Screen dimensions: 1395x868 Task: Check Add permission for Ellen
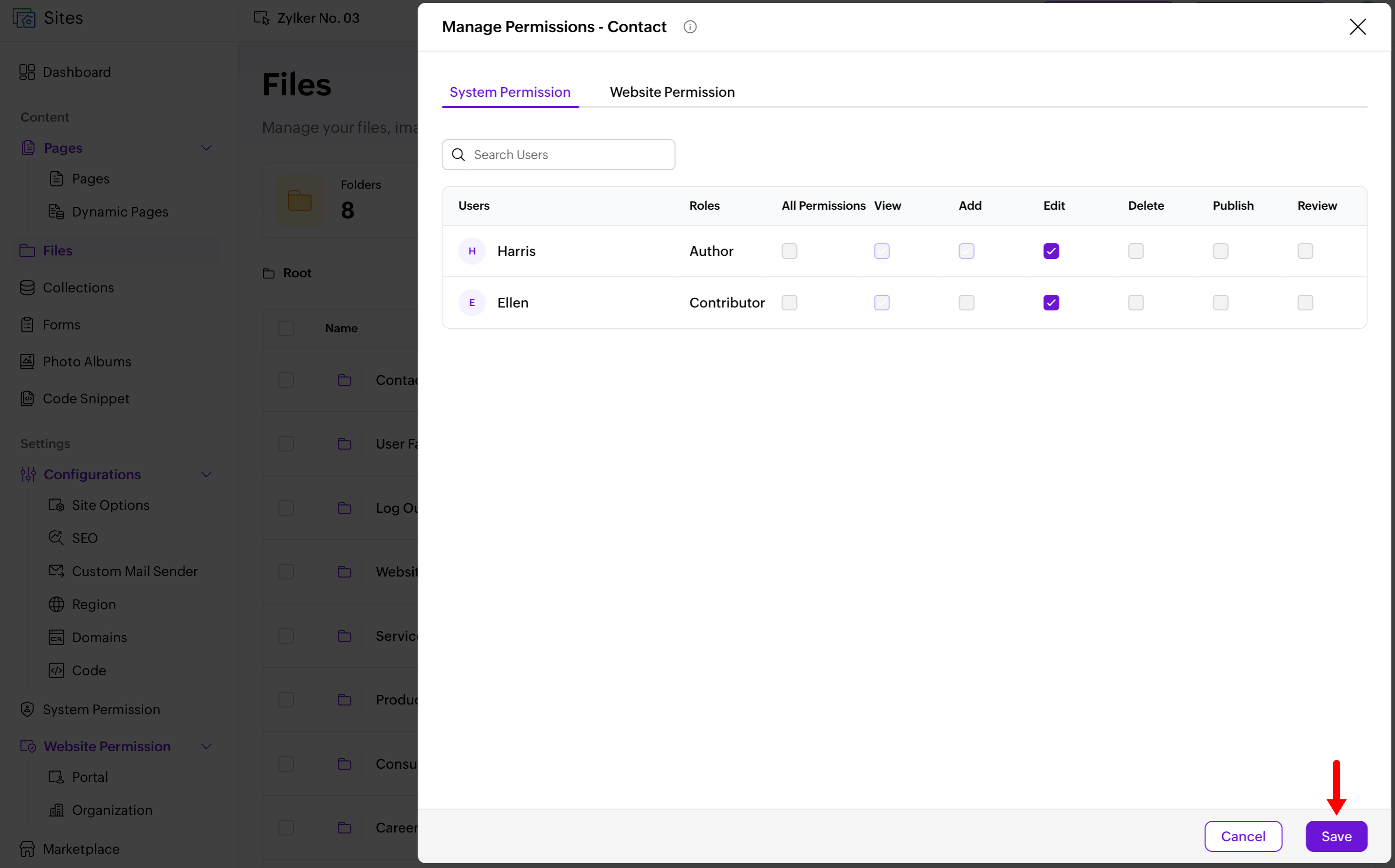[967, 303]
